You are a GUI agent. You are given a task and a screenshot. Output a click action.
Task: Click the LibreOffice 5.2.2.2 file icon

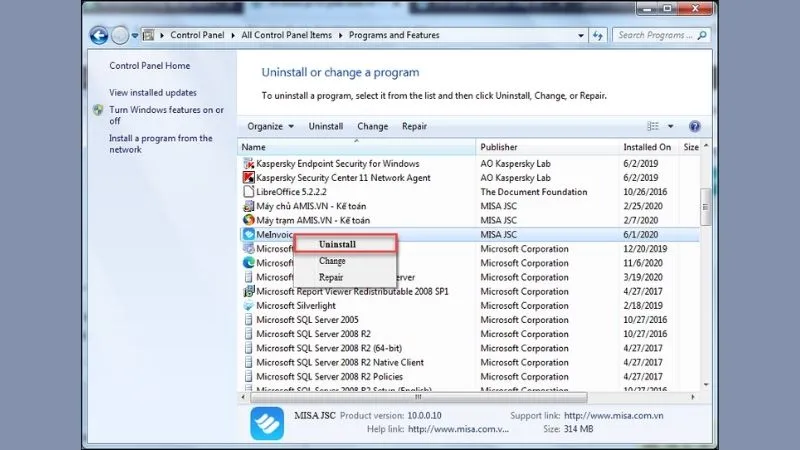tap(248, 192)
